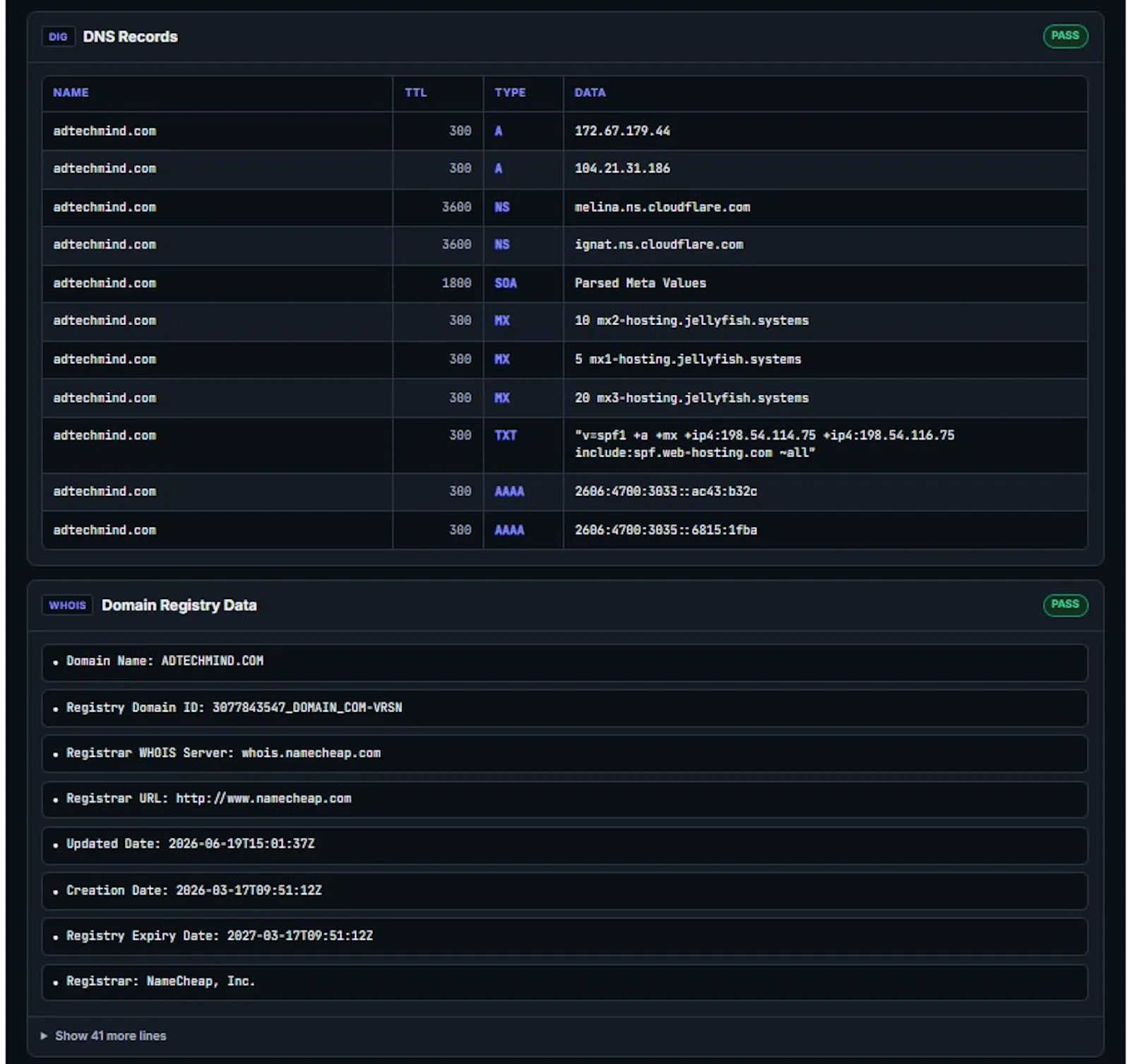Screen dimensions: 1130x1064
Task: Click the PASS badge in Domain Registry Data header
Action: point(1065,605)
